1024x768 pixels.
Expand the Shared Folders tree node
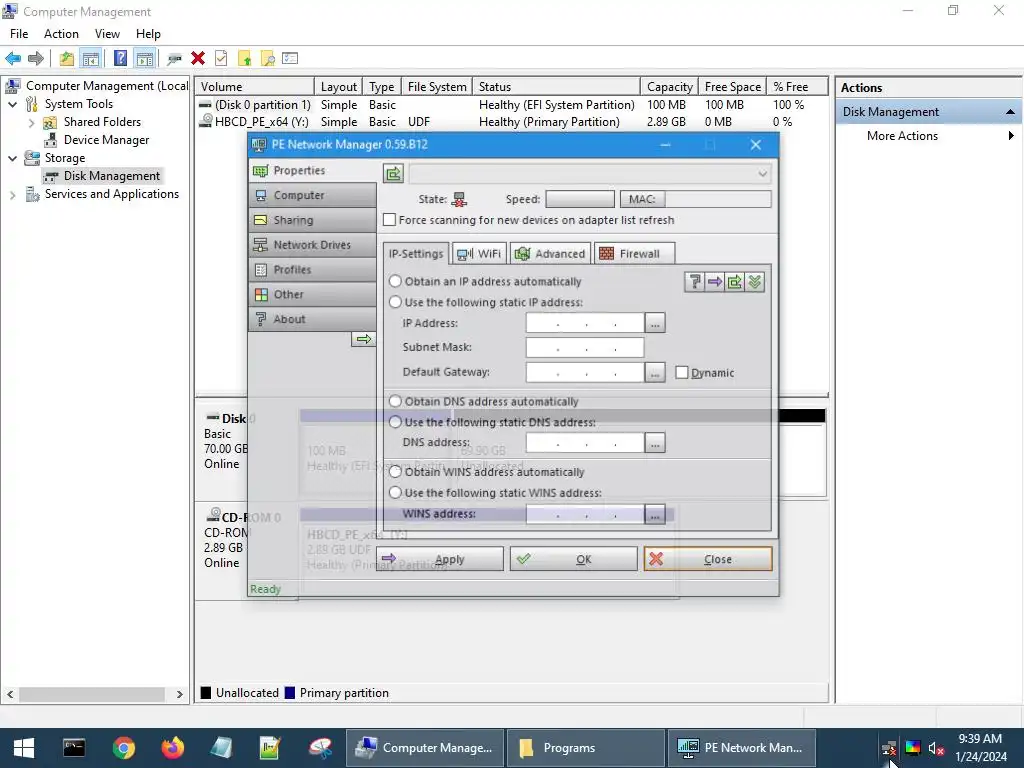(31, 122)
